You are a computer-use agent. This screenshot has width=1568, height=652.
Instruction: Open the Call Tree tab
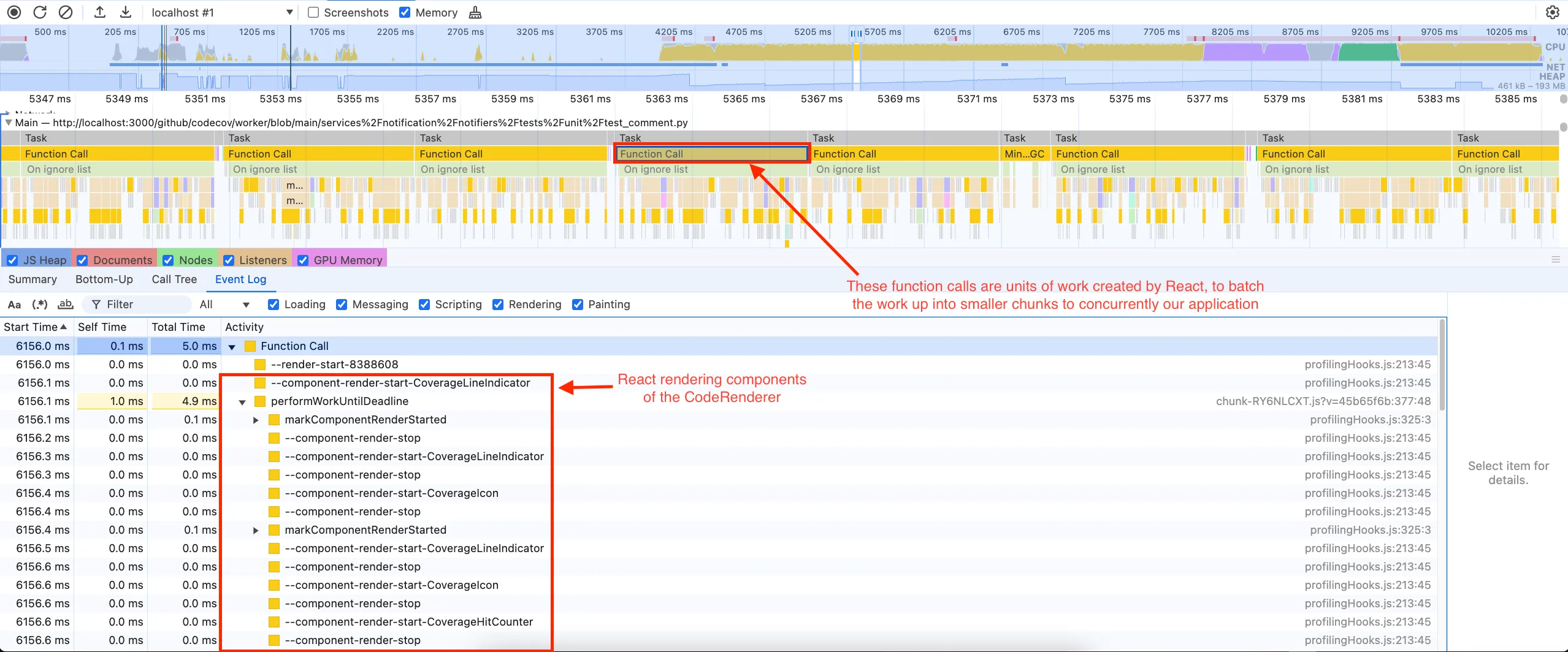click(x=174, y=279)
